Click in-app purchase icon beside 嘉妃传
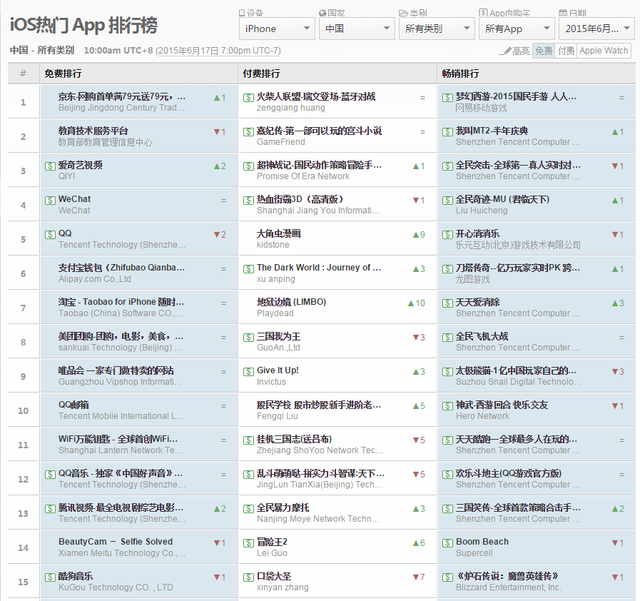 pos(248,132)
